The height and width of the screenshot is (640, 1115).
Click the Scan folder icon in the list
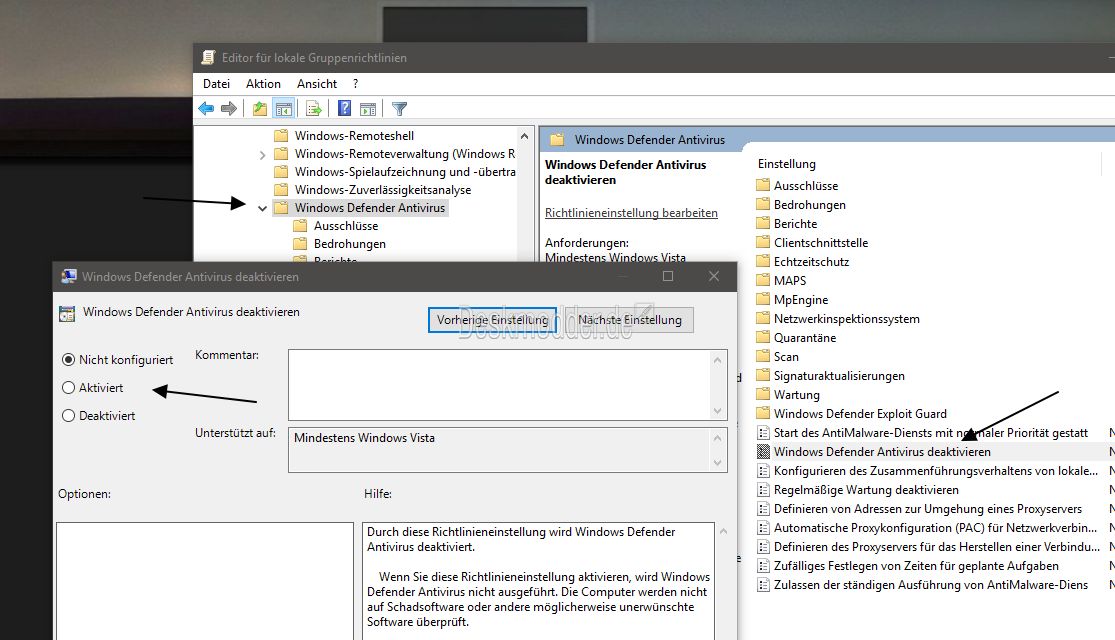point(763,356)
